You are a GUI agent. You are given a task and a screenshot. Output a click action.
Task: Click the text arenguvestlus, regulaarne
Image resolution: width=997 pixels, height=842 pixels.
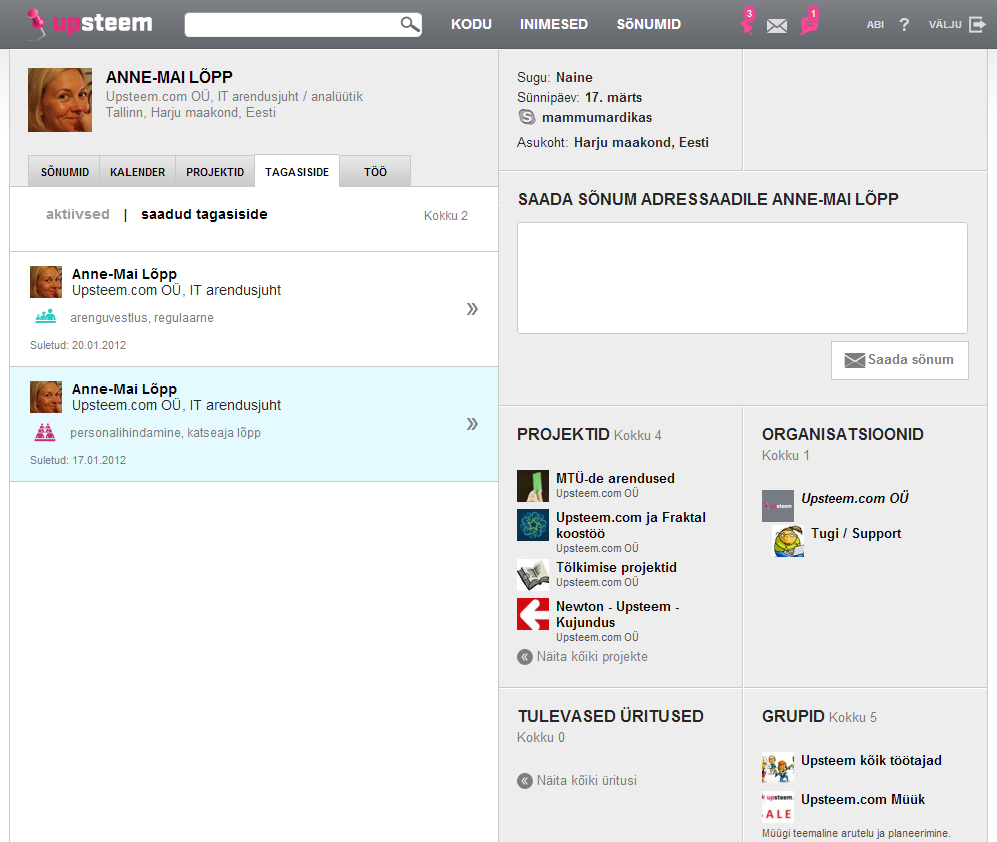142,318
